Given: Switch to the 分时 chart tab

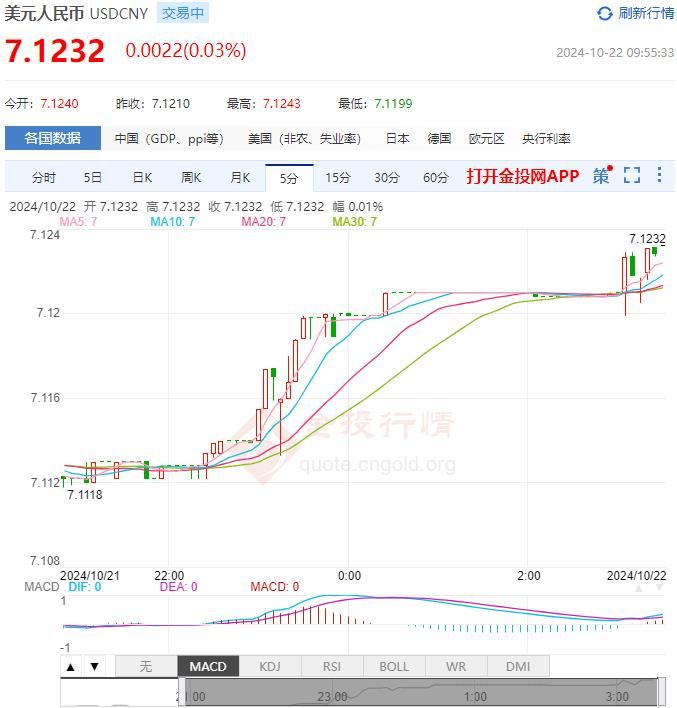Looking at the screenshot, I should pyautogui.click(x=44, y=177).
